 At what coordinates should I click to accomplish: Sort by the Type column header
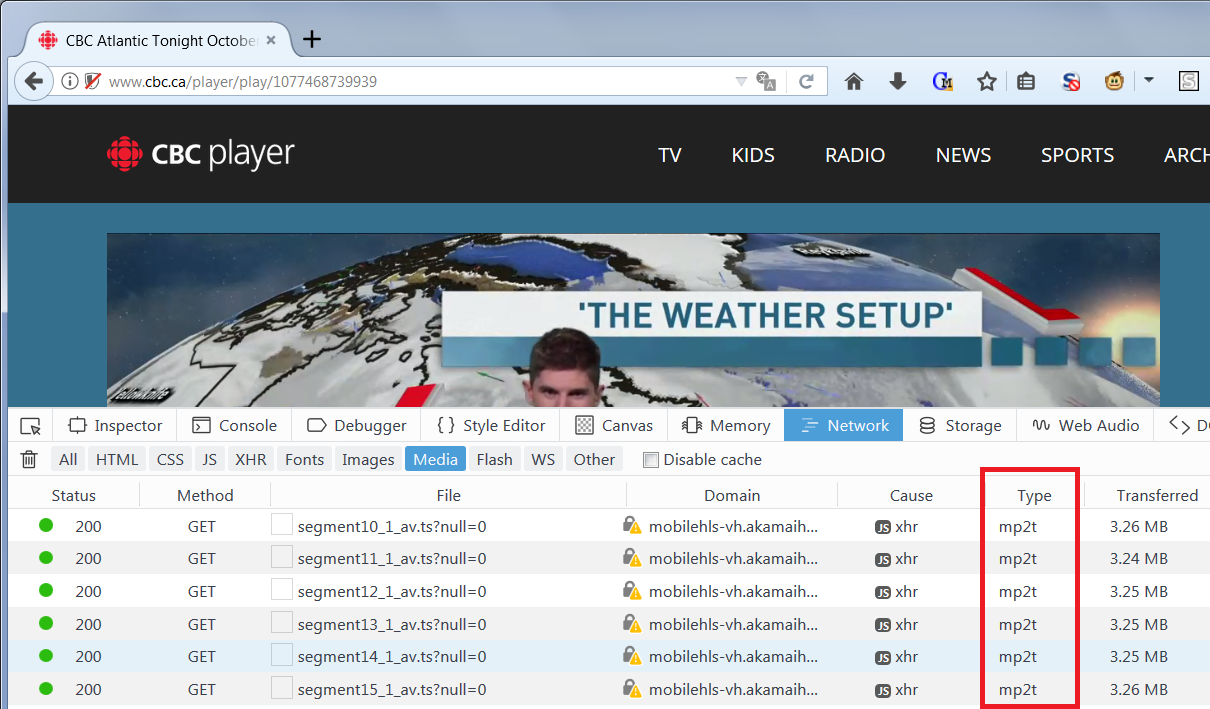pyautogui.click(x=1035, y=495)
